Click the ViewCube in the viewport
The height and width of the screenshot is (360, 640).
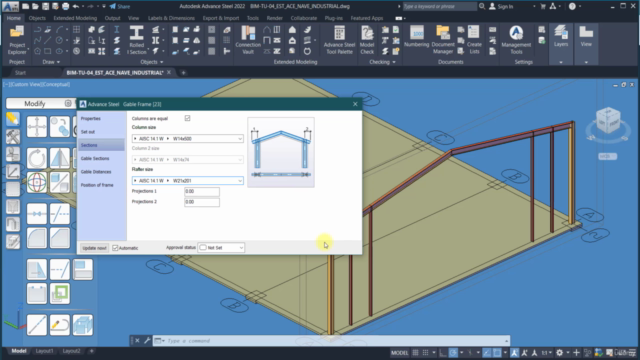coord(608,122)
